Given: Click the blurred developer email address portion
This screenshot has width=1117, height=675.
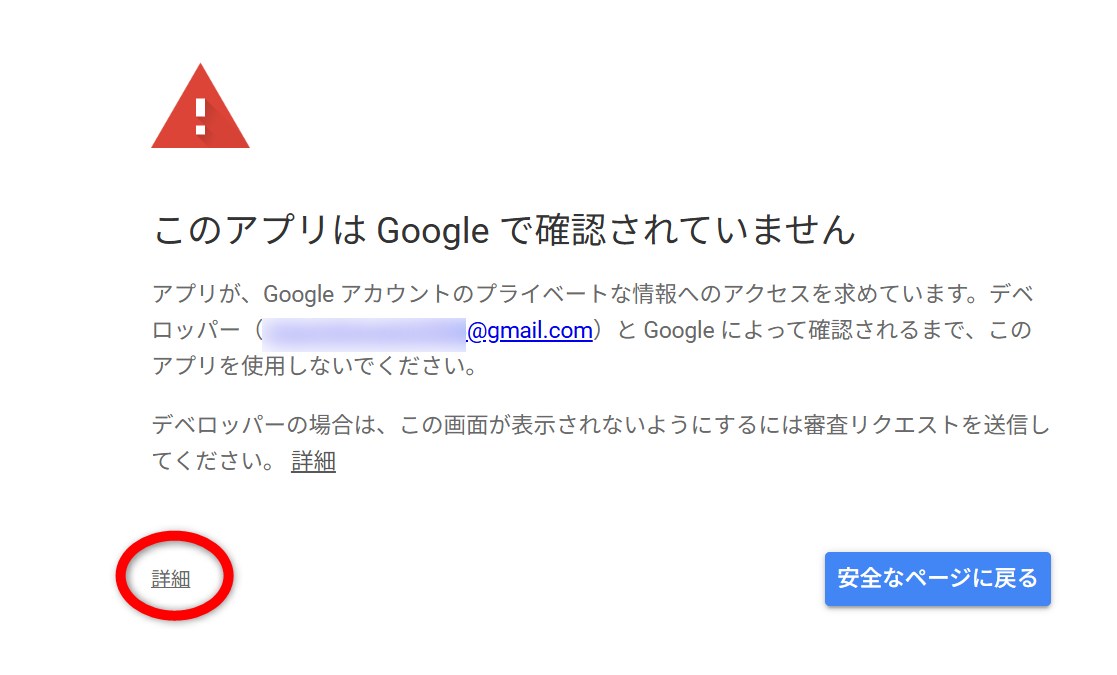Looking at the screenshot, I should [x=365, y=331].
